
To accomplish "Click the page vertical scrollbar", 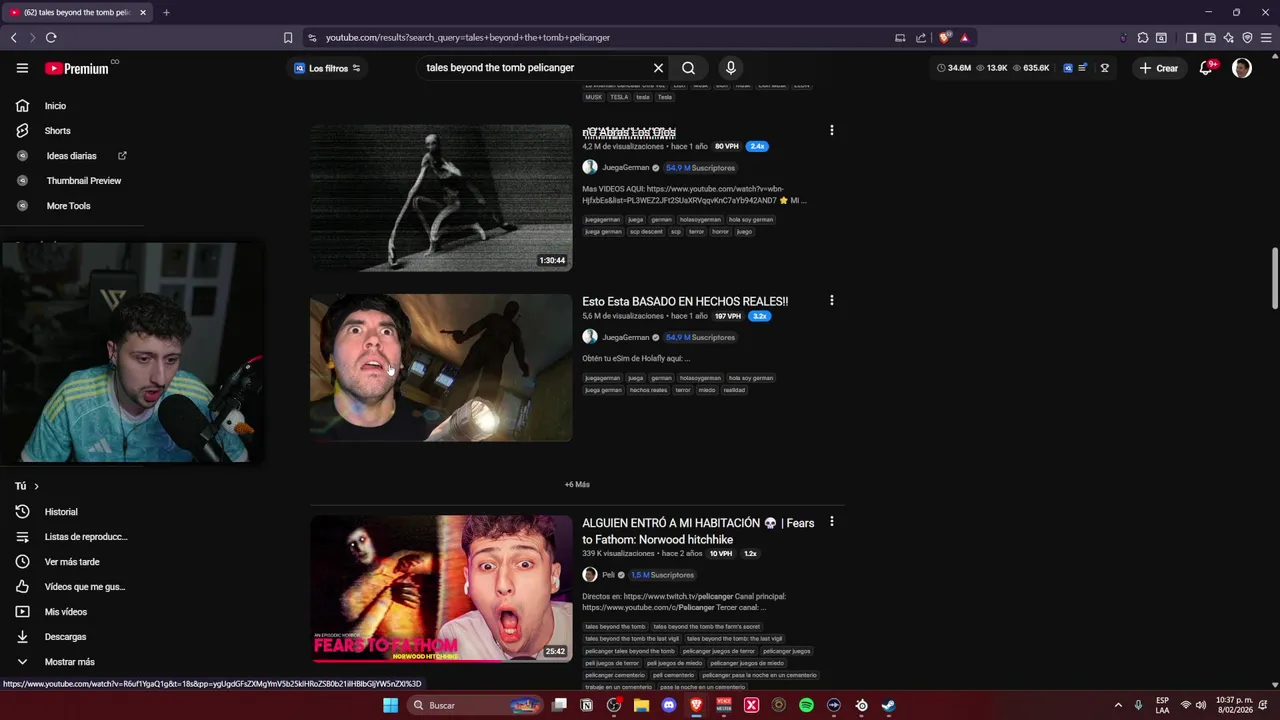I will pyautogui.click(x=1274, y=280).
